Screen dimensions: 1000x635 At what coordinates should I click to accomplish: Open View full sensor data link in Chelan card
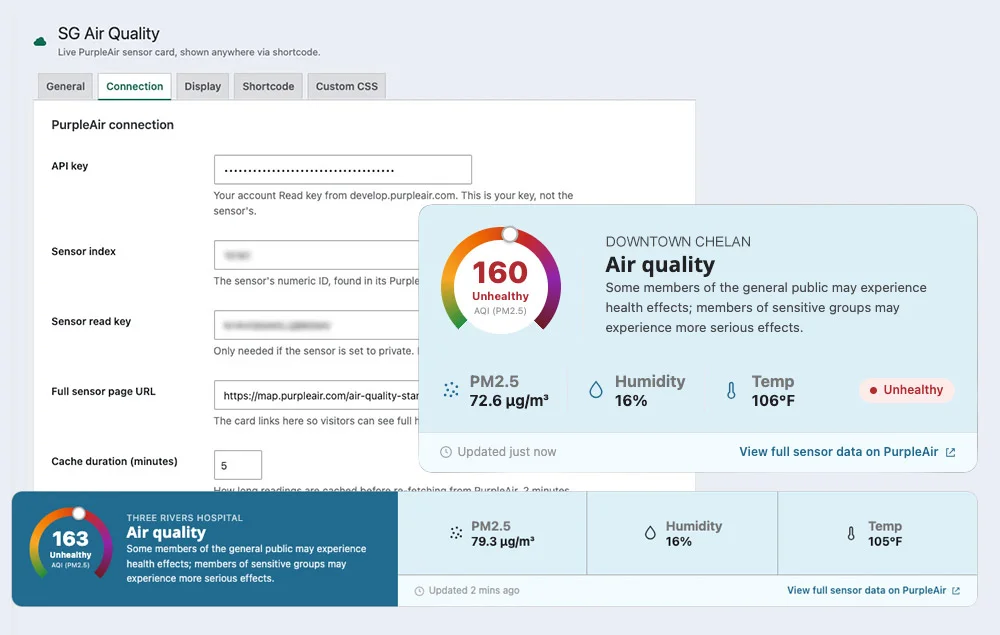839,452
